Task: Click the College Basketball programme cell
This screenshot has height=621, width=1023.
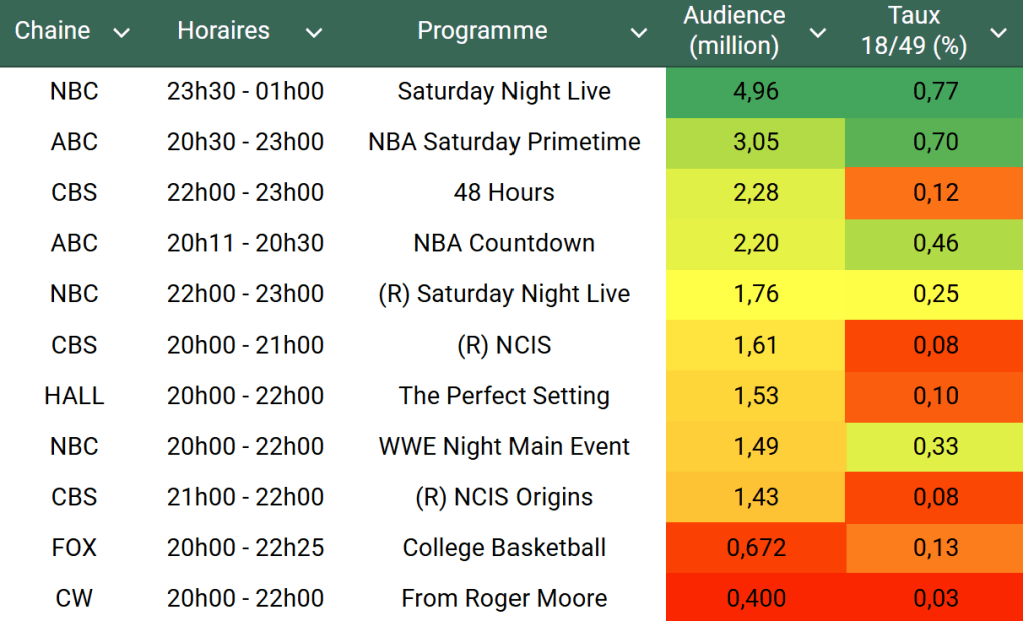Action: (504, 548)
